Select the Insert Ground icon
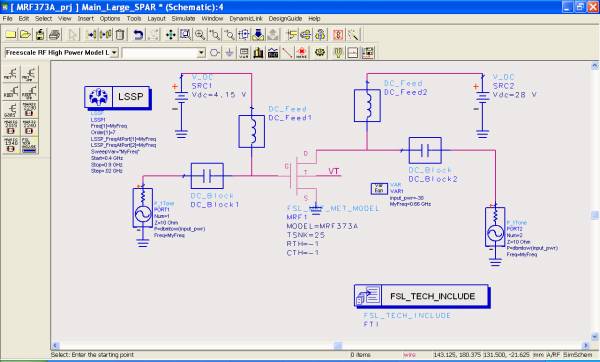Viewport: 600px width, 362px height. 229,52
